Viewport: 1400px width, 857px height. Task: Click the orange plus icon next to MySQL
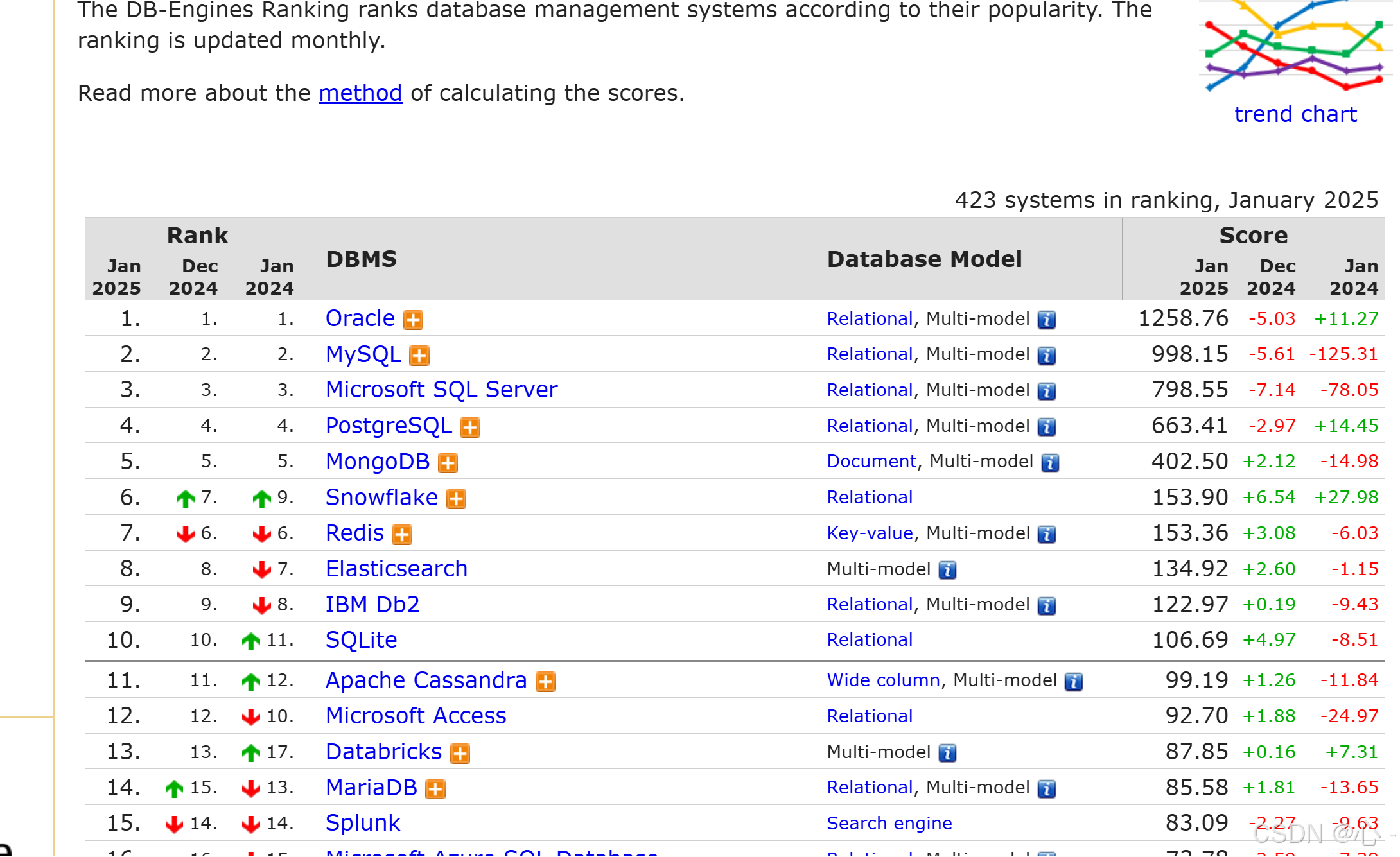click(x=419, y=356)
